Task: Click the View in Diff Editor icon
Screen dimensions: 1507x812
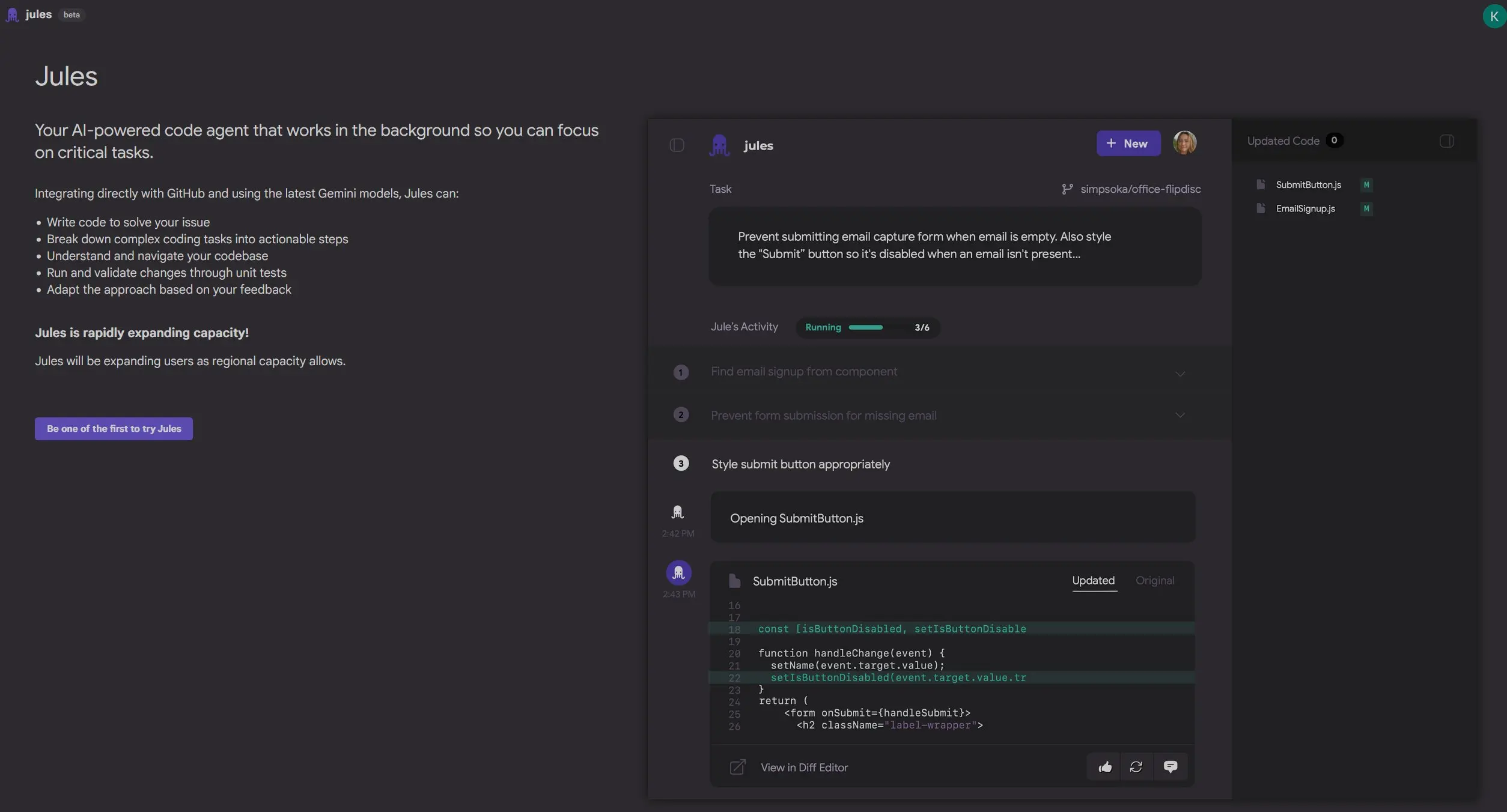Action: coord(737,767)
